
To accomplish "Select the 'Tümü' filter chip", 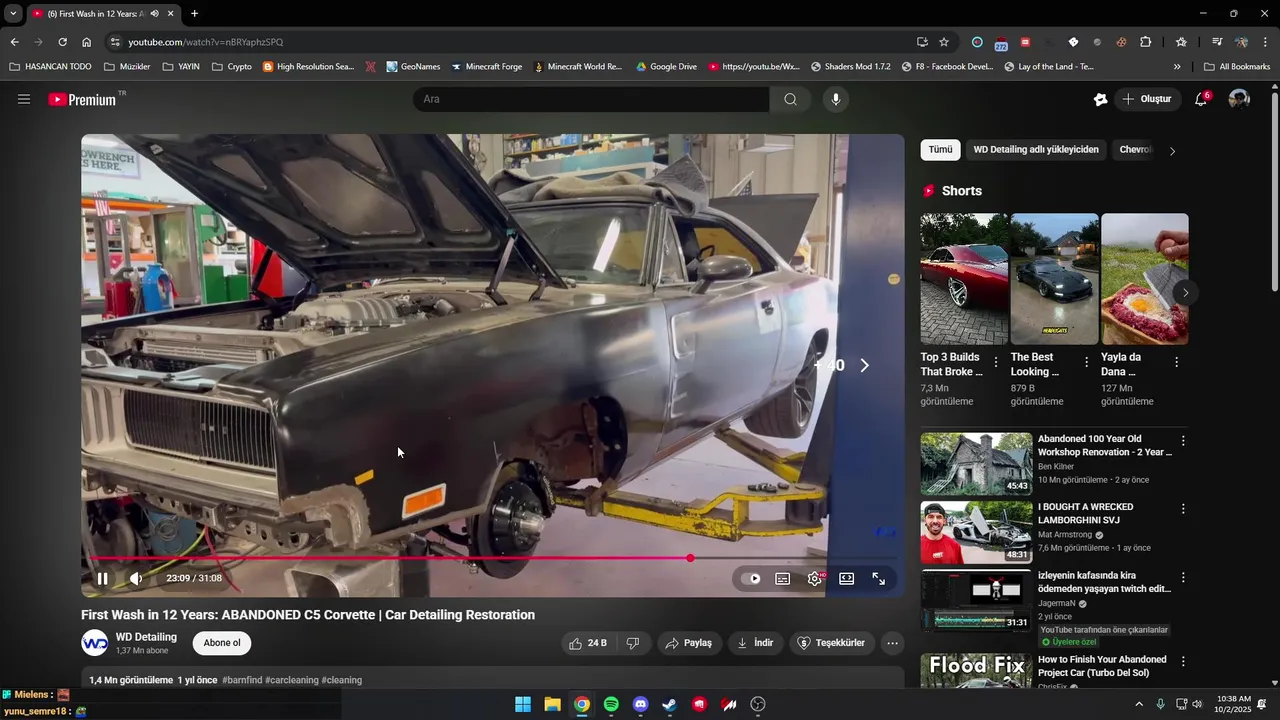I will click(x=940, y=150).
